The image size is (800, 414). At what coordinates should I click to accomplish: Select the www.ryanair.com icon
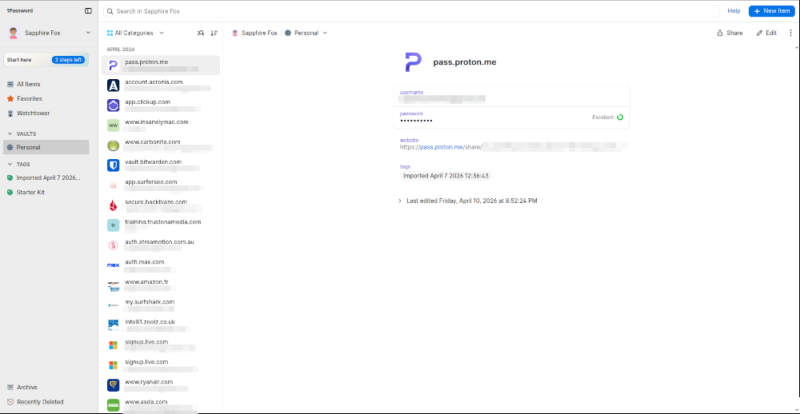[113, 385]
